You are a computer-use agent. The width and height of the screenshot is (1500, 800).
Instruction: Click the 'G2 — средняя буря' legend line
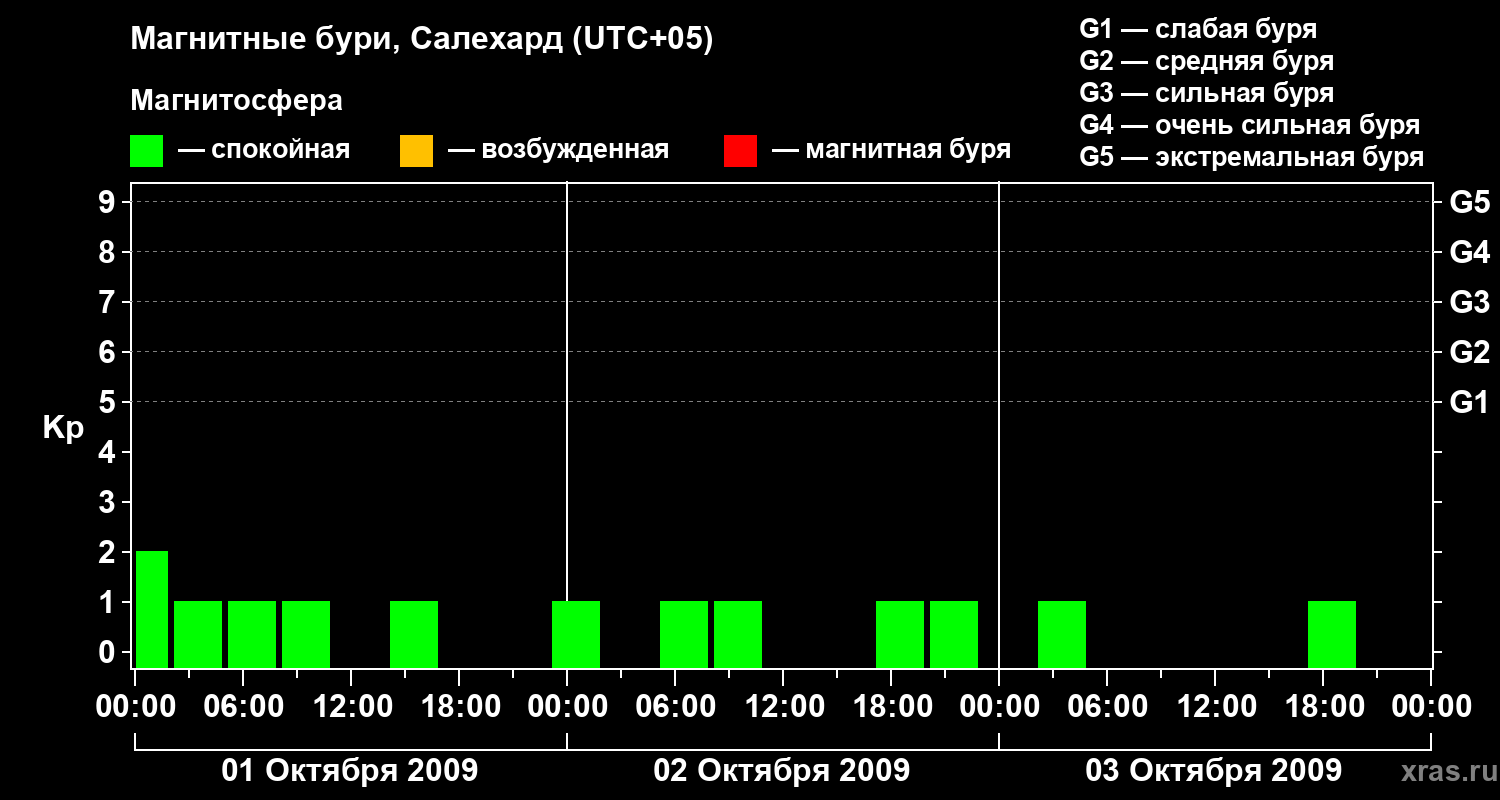pos(1206,61)
